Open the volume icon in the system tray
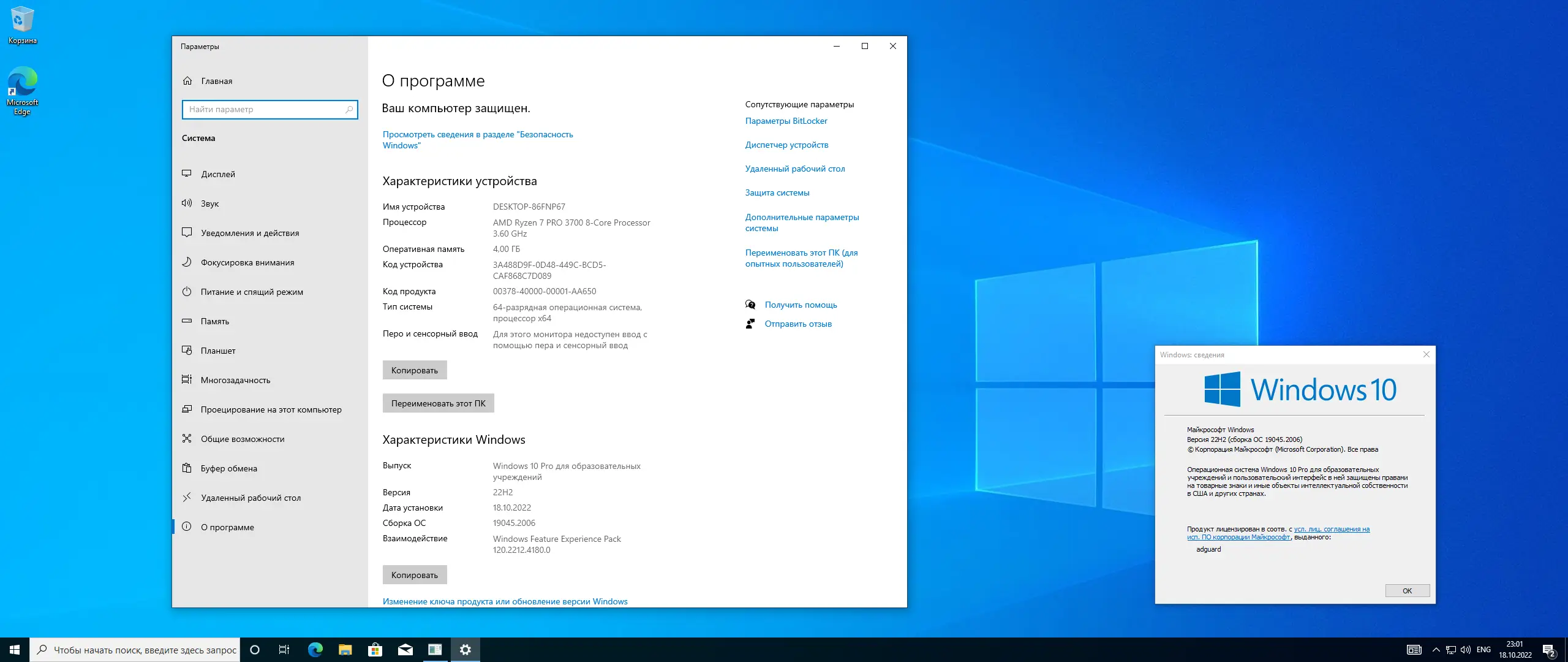Screen dimensions: 1568x662 coord(1466,649)
